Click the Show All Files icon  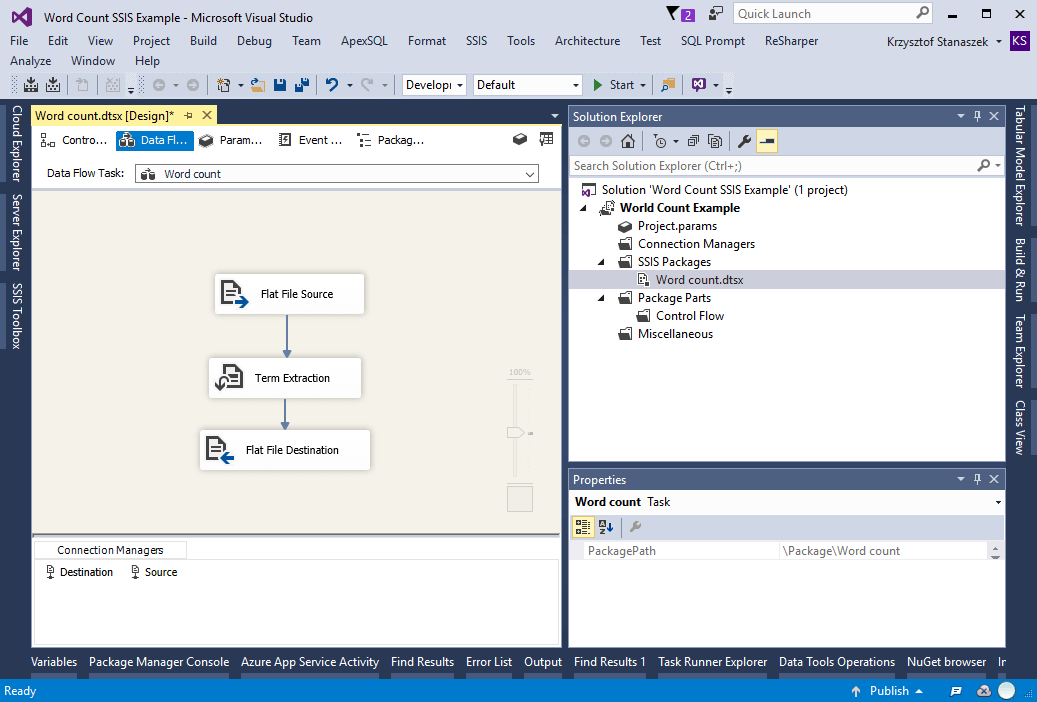click(x=715, y=141)
